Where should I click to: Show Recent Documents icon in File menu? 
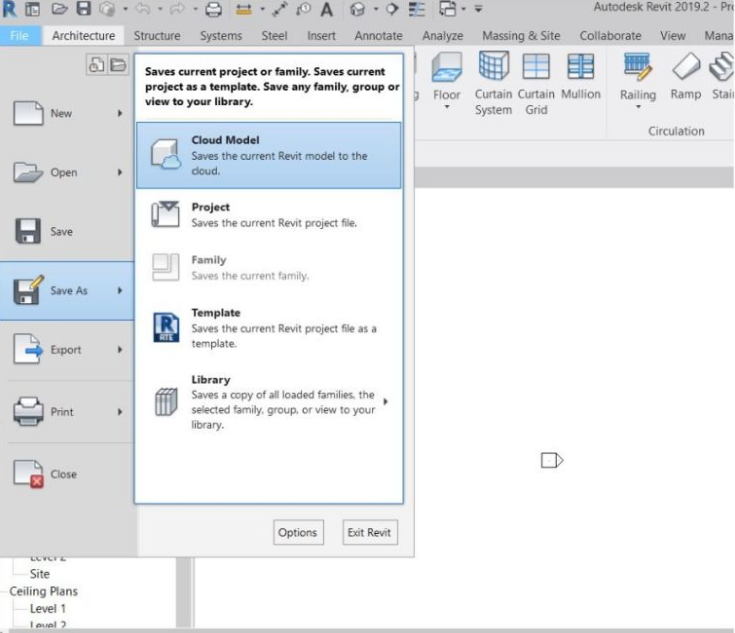pyautogui.click(x=97, y=65)
